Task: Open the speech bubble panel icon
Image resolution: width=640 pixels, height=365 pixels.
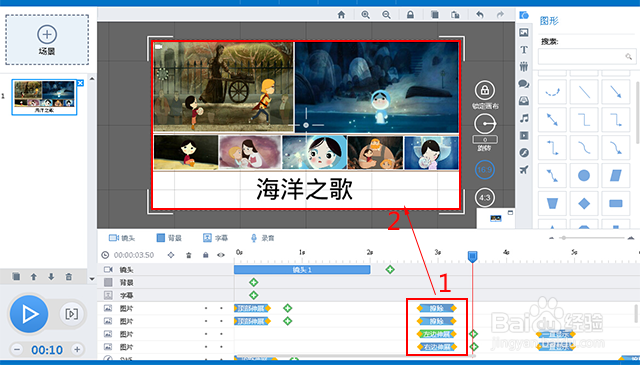Action: pos(524,84)
